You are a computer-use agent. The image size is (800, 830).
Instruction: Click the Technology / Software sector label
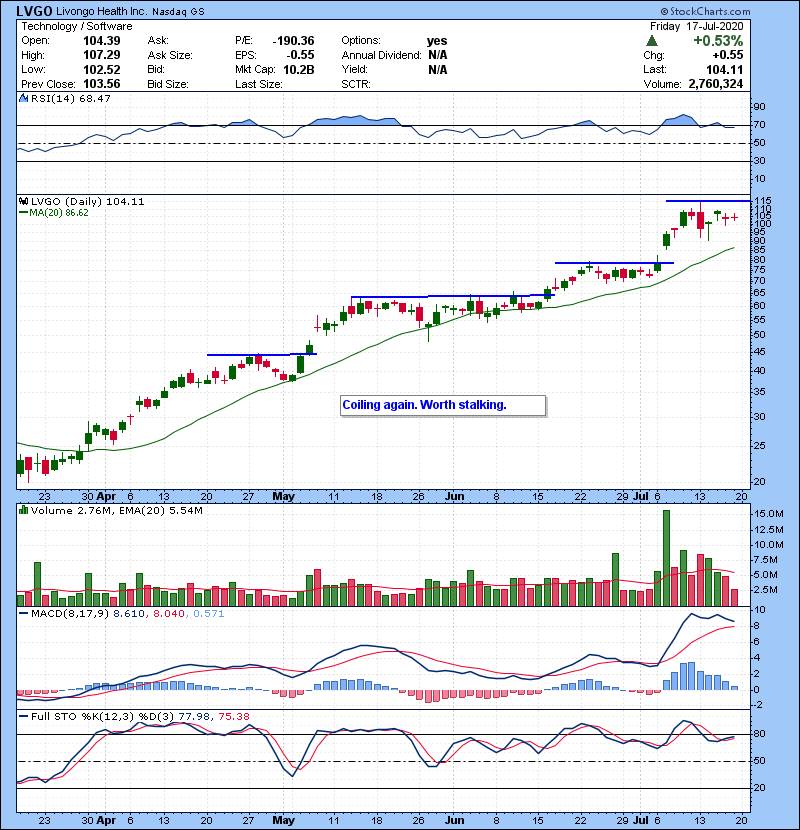point(77,26)
